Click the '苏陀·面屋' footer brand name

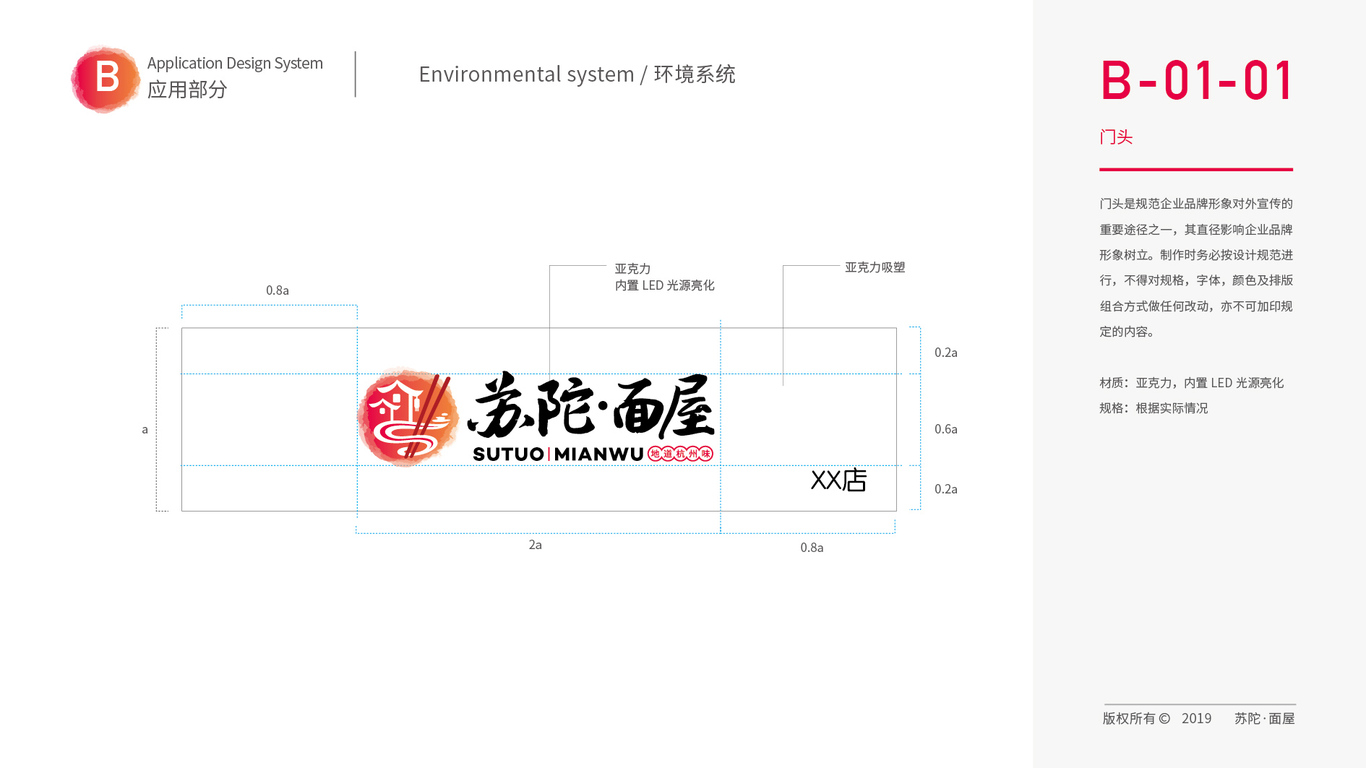tap(1265, 718)
